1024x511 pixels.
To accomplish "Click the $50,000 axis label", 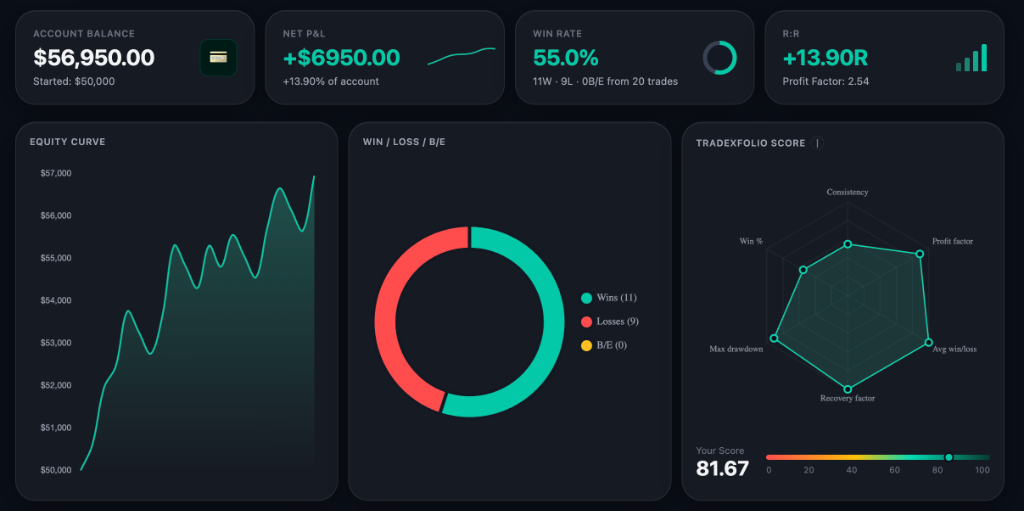I will (x=56, y=470).
